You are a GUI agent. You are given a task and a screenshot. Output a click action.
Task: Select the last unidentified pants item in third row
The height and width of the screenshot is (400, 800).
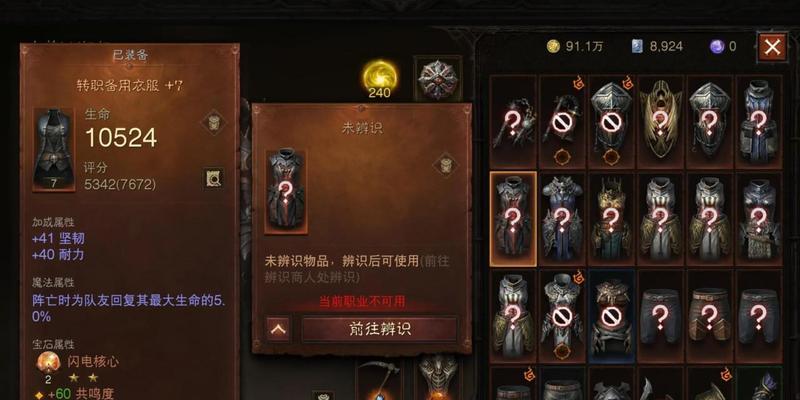tap(759, 316)
